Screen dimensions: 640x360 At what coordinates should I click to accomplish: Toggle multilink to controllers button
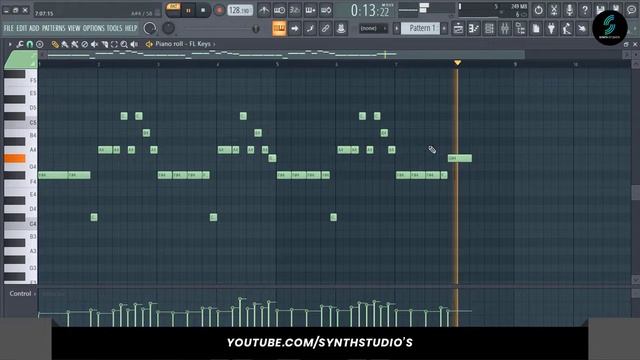click(341, 29)
